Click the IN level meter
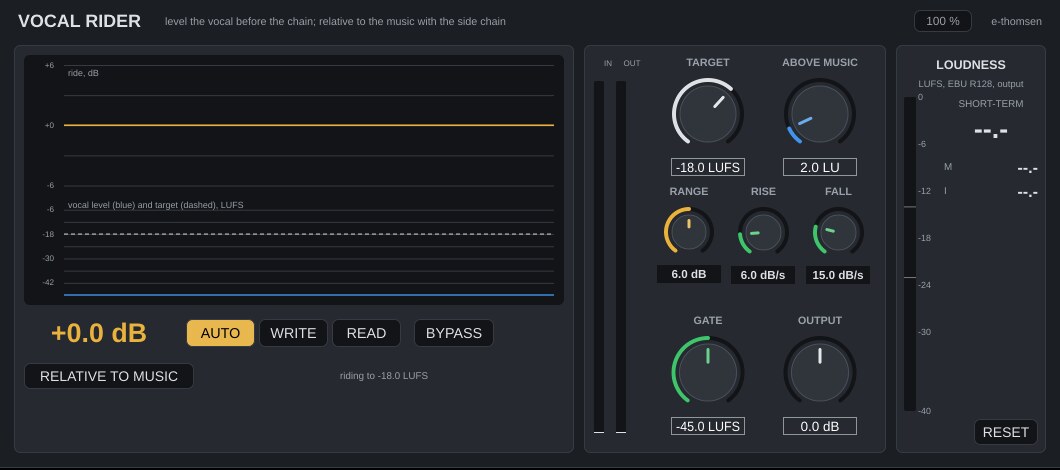This screenshot has width=1060, height=470. pyautogui.click(x=599, y=257)
